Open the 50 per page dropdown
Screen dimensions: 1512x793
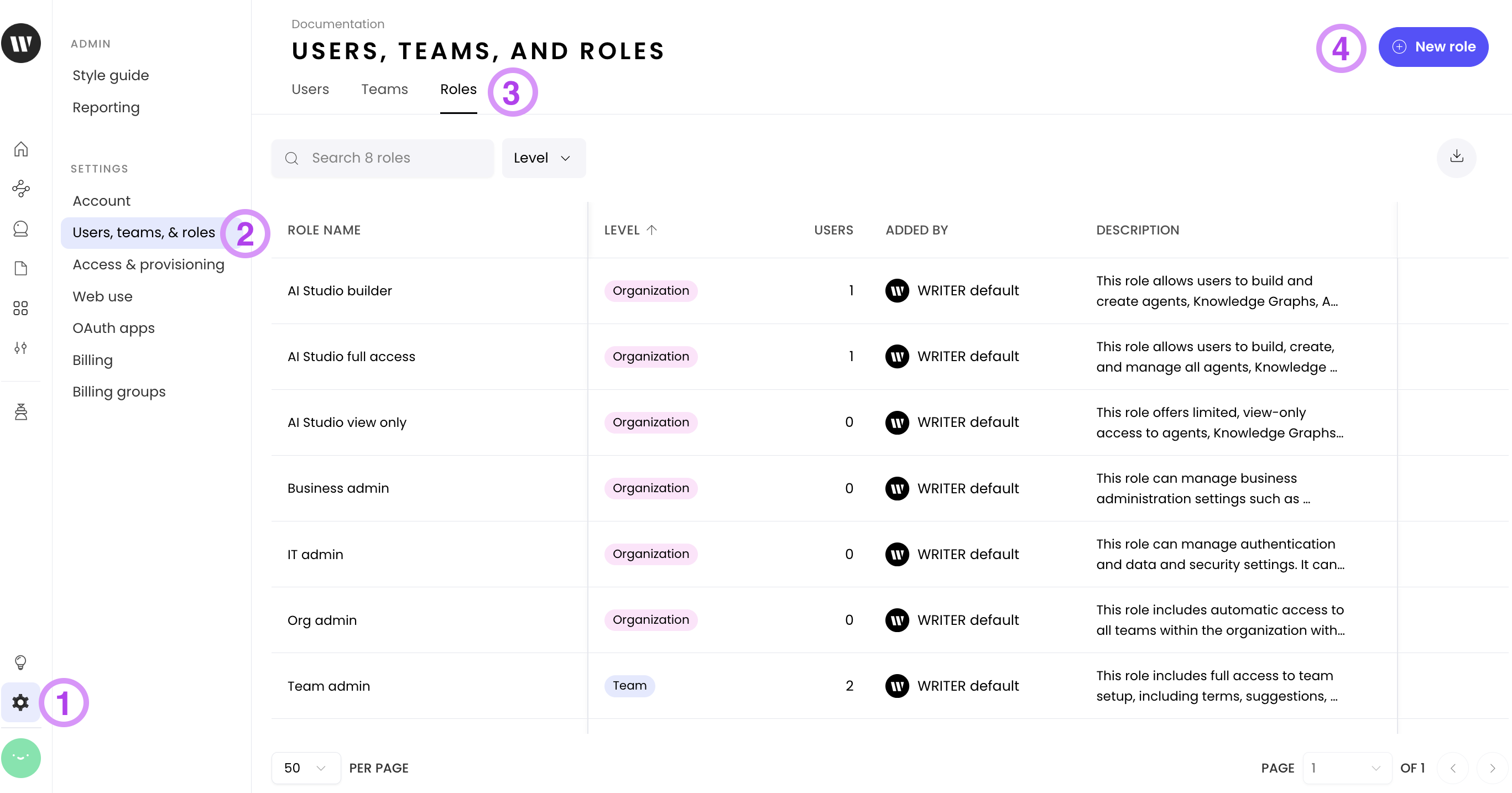[305, 768]
